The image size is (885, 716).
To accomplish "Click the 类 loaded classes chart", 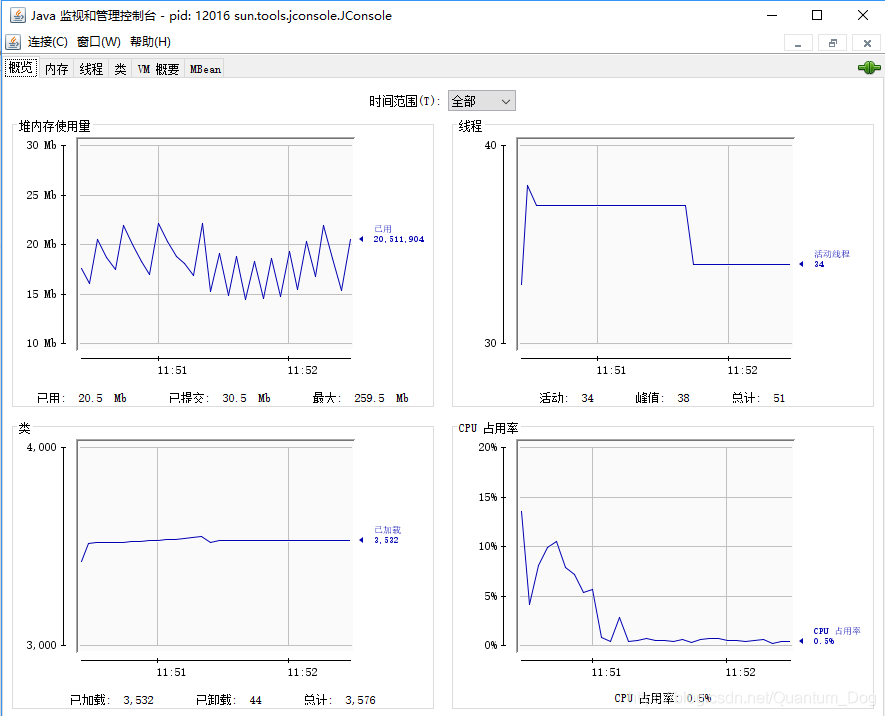I will (216, 546).
